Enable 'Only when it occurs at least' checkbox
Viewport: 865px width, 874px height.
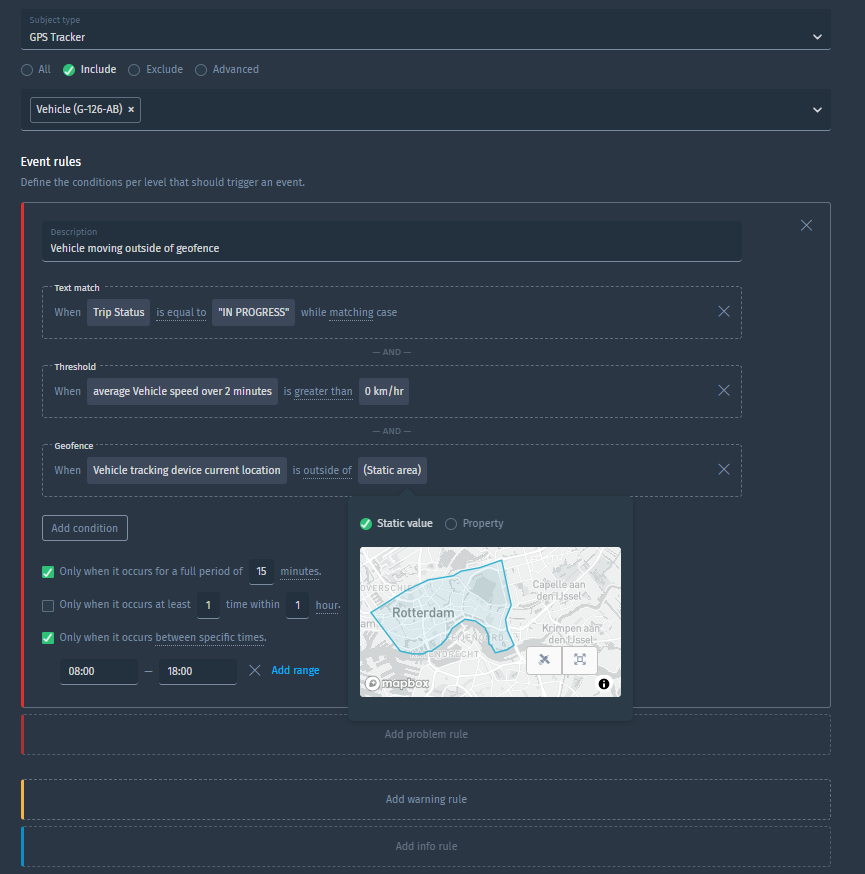point(47,605)
